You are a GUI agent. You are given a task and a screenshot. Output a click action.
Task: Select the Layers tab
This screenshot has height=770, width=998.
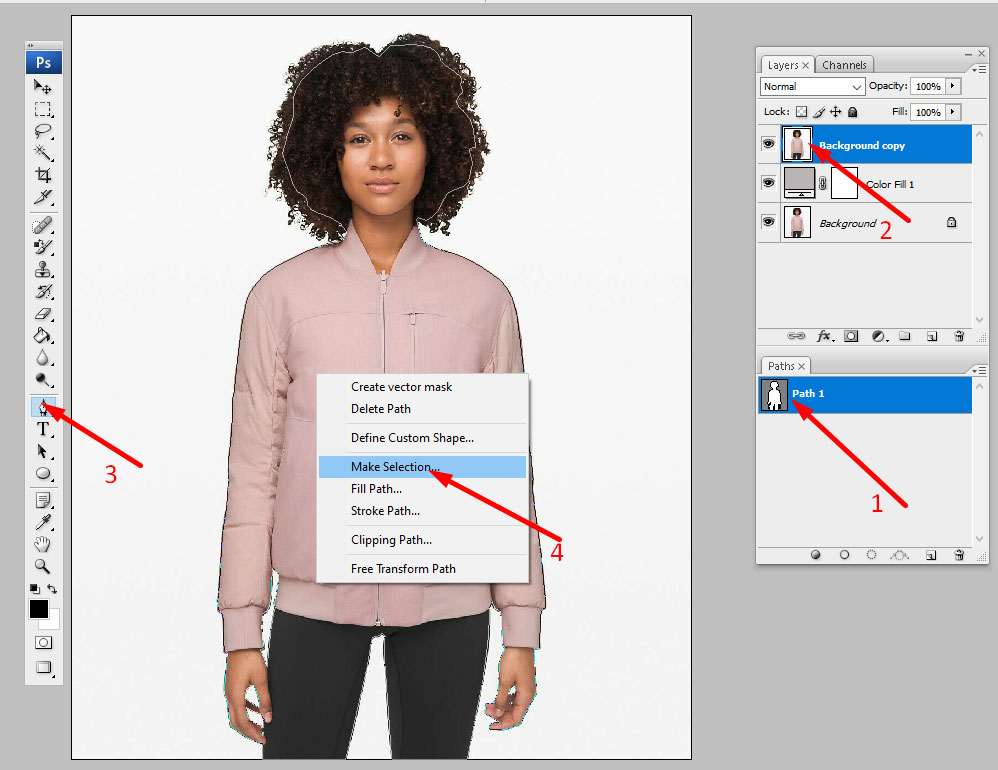tap(787, 65)
